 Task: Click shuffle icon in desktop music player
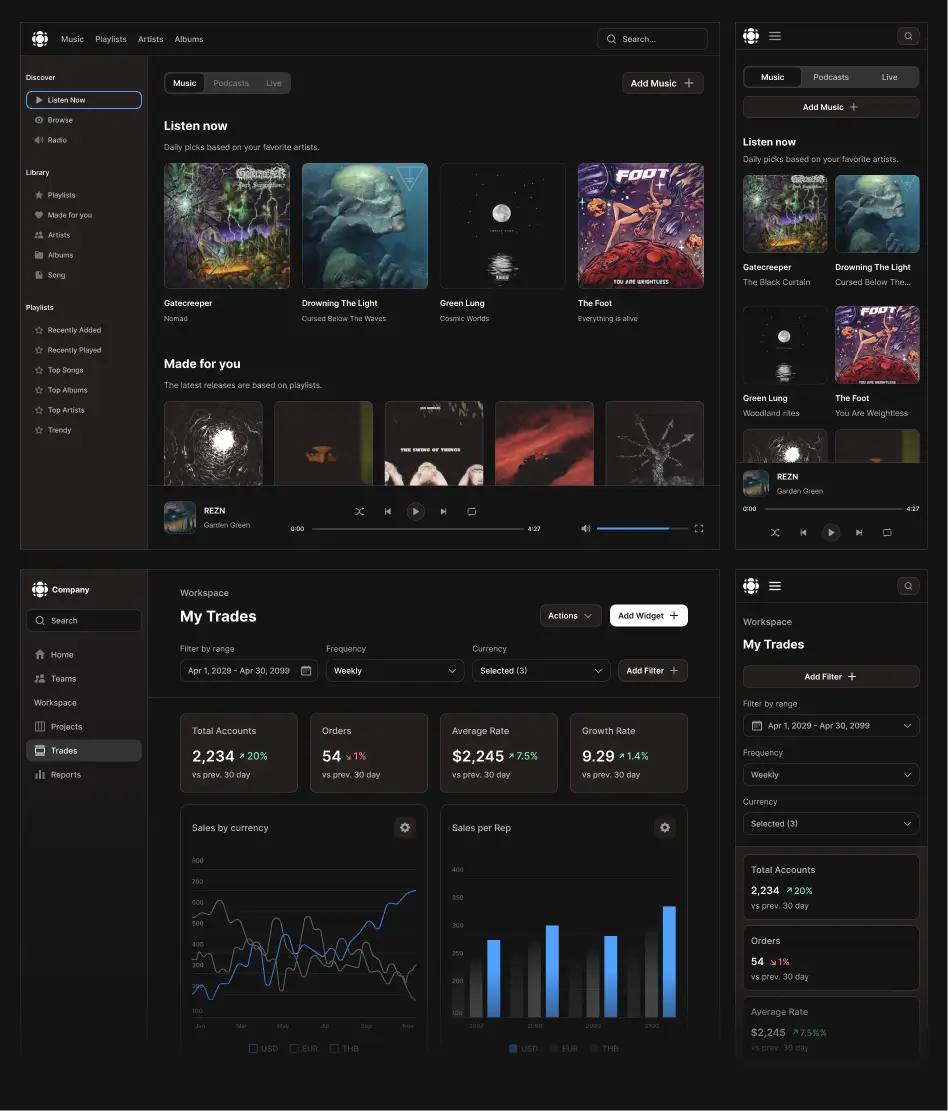359,512
